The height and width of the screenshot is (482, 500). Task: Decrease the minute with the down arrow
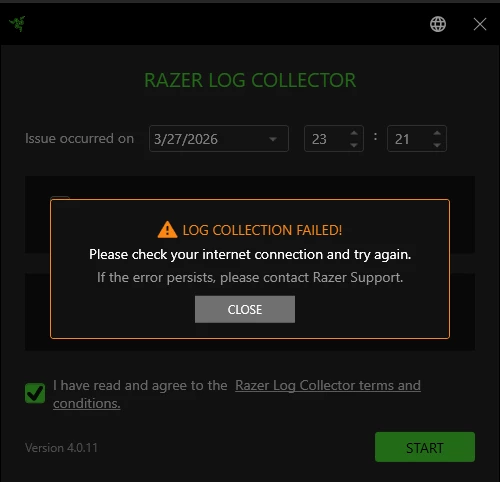coord(437,145)
